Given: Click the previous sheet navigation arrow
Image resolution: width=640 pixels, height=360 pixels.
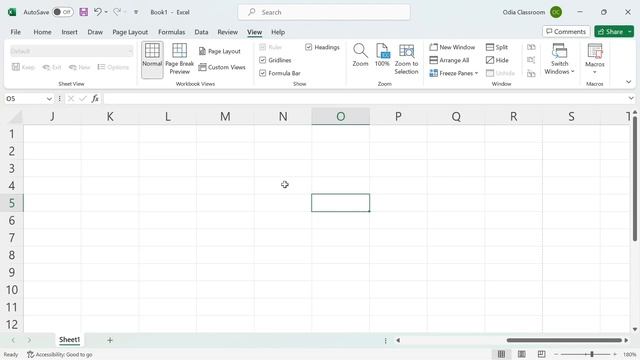Looking at the screenshot, I should [x=13, y=340].
